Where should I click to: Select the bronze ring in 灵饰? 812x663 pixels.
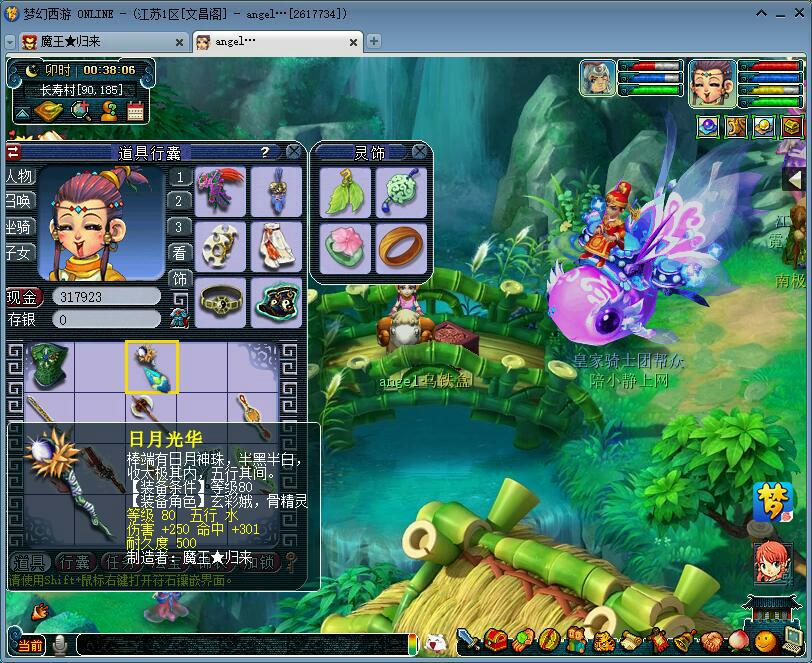click(x=401, y=248)
